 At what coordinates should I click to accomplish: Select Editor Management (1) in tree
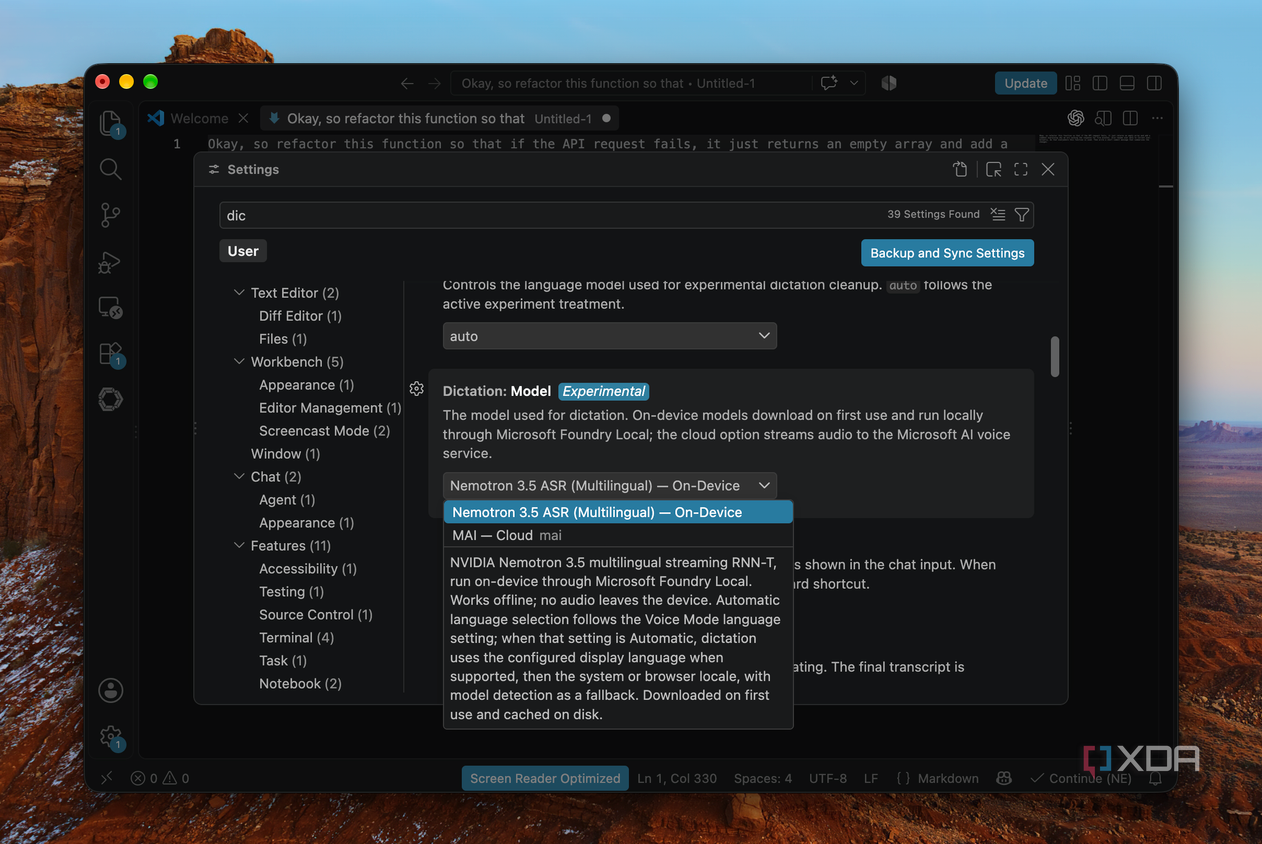[x=330, y=408]
